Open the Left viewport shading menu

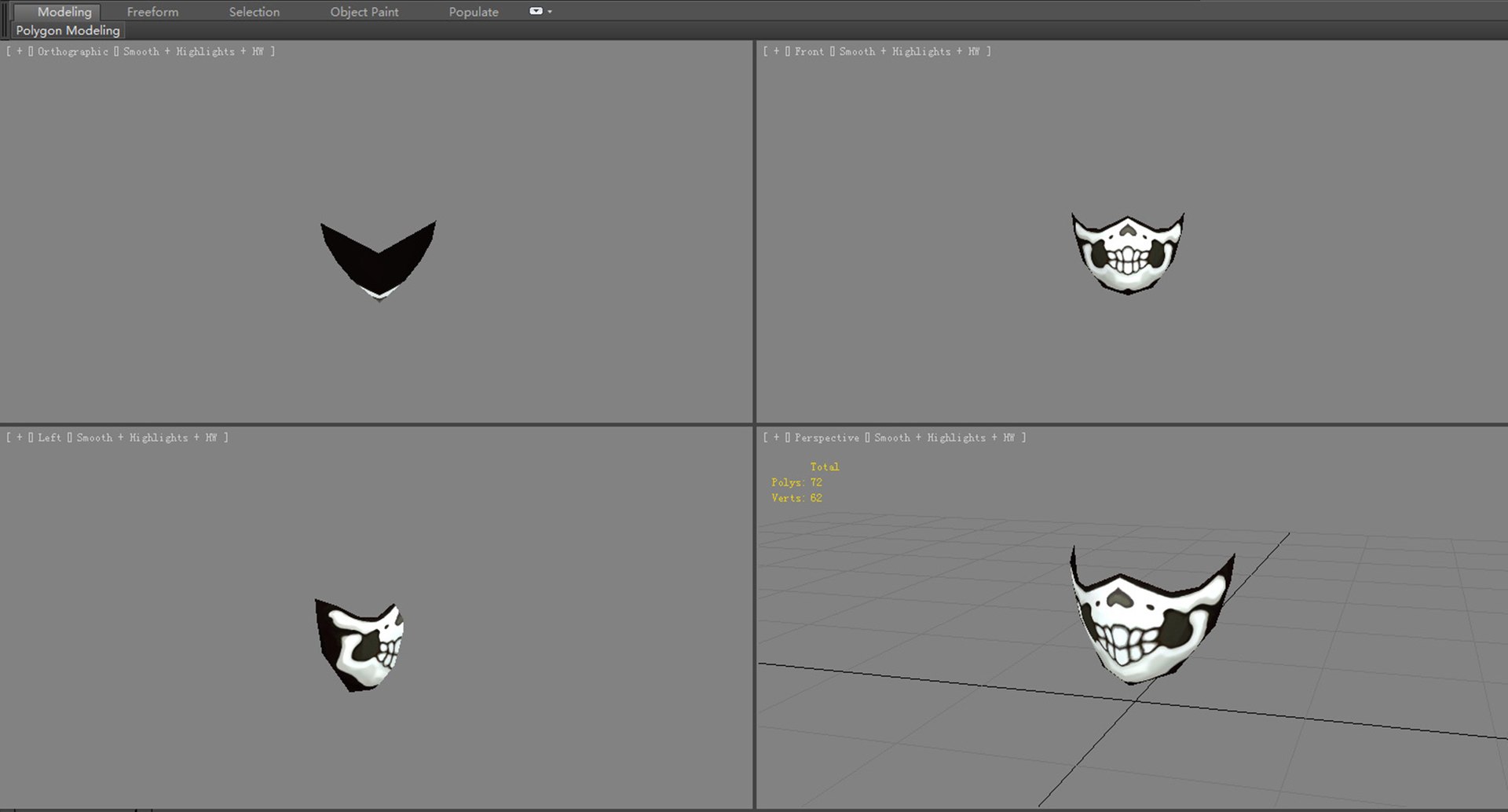click(x=147, y=437)
